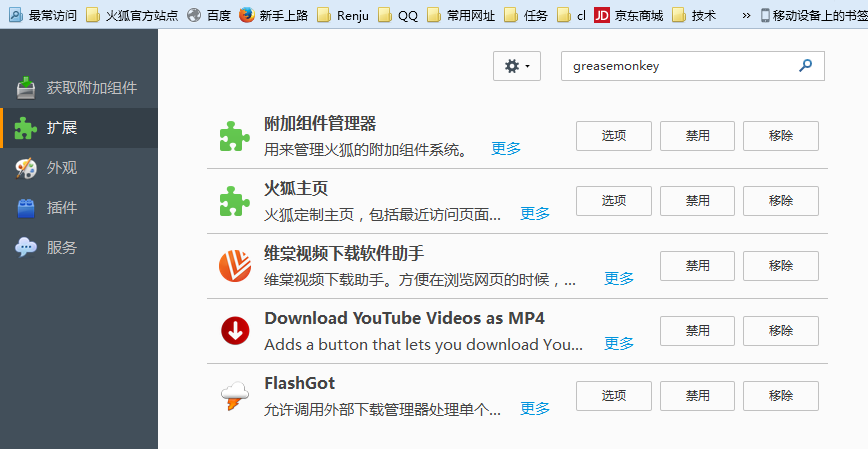Disable FlashGot with 禁用 button
The image size is (868, 449).
click(698, 396)
